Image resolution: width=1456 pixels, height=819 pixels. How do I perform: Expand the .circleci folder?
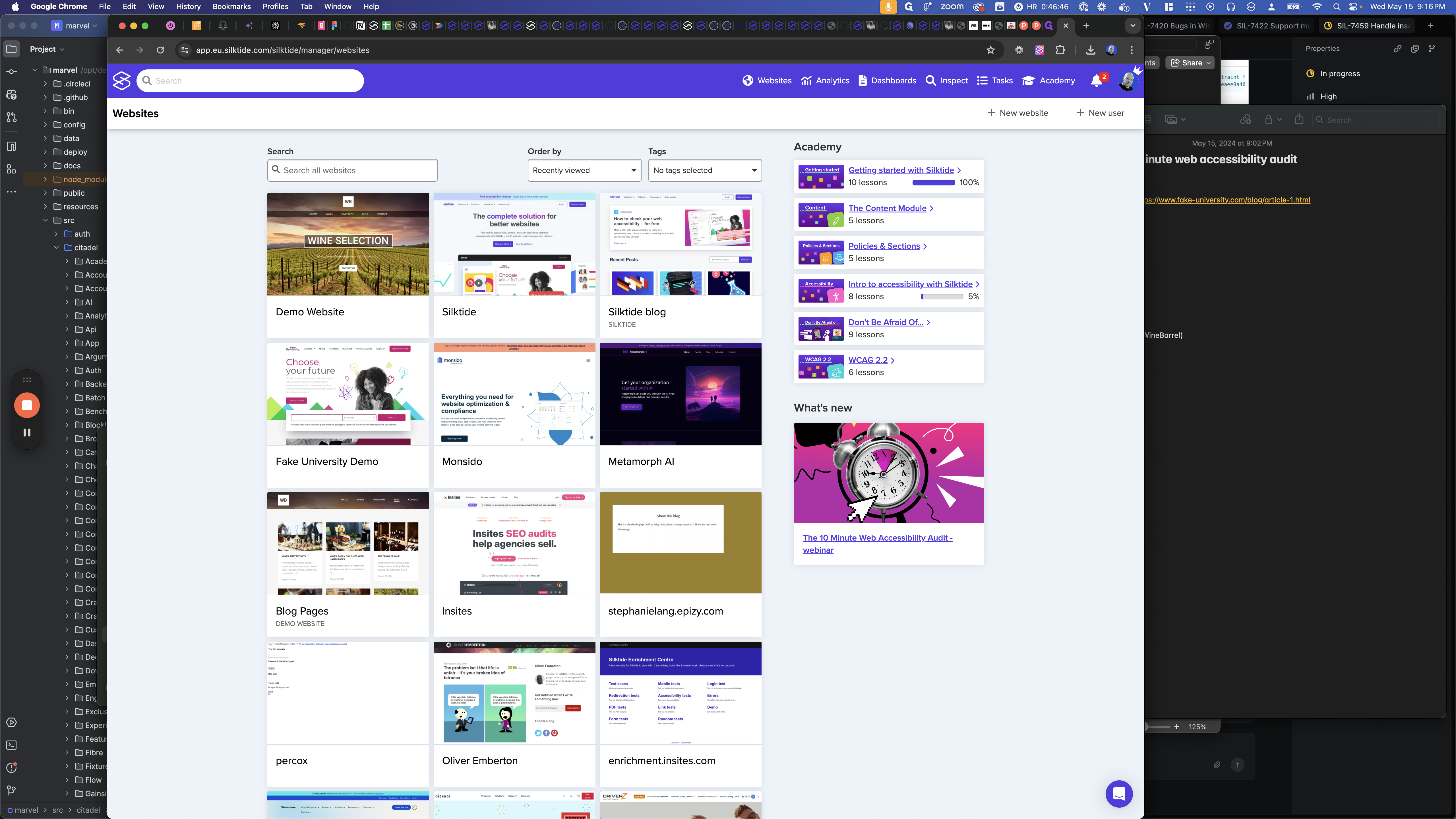click(45, 84)
